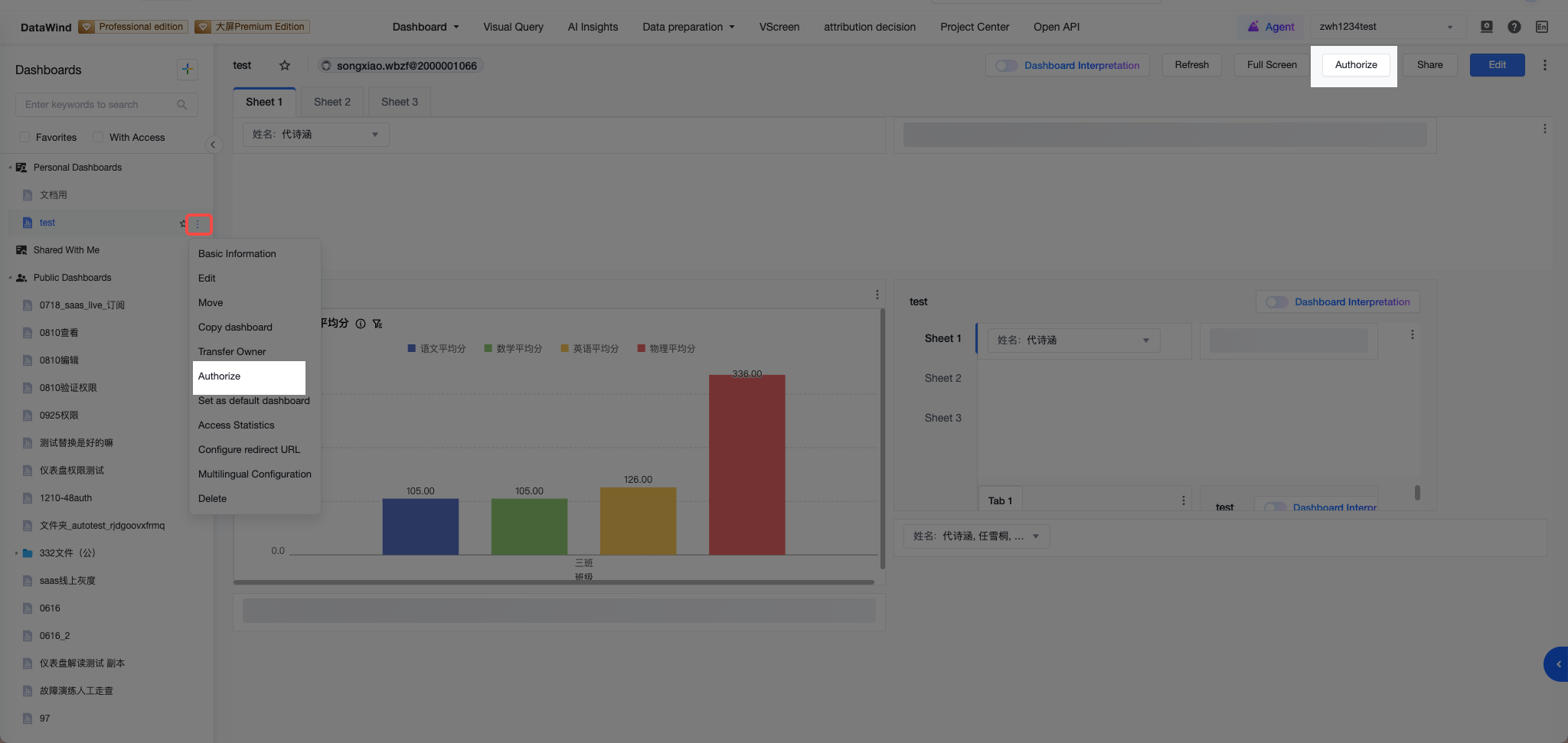Click the language switch icon in header
The width and height of the screenshot is (1568, 743).
[1541, 26]
